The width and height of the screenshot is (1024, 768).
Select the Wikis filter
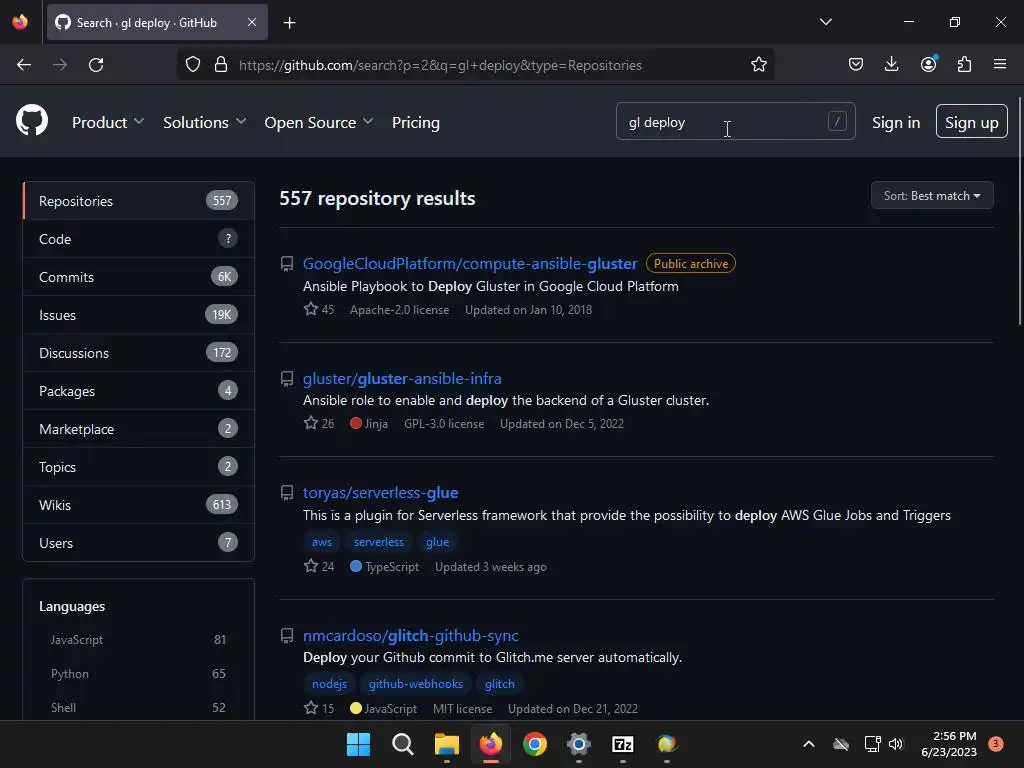138,505
